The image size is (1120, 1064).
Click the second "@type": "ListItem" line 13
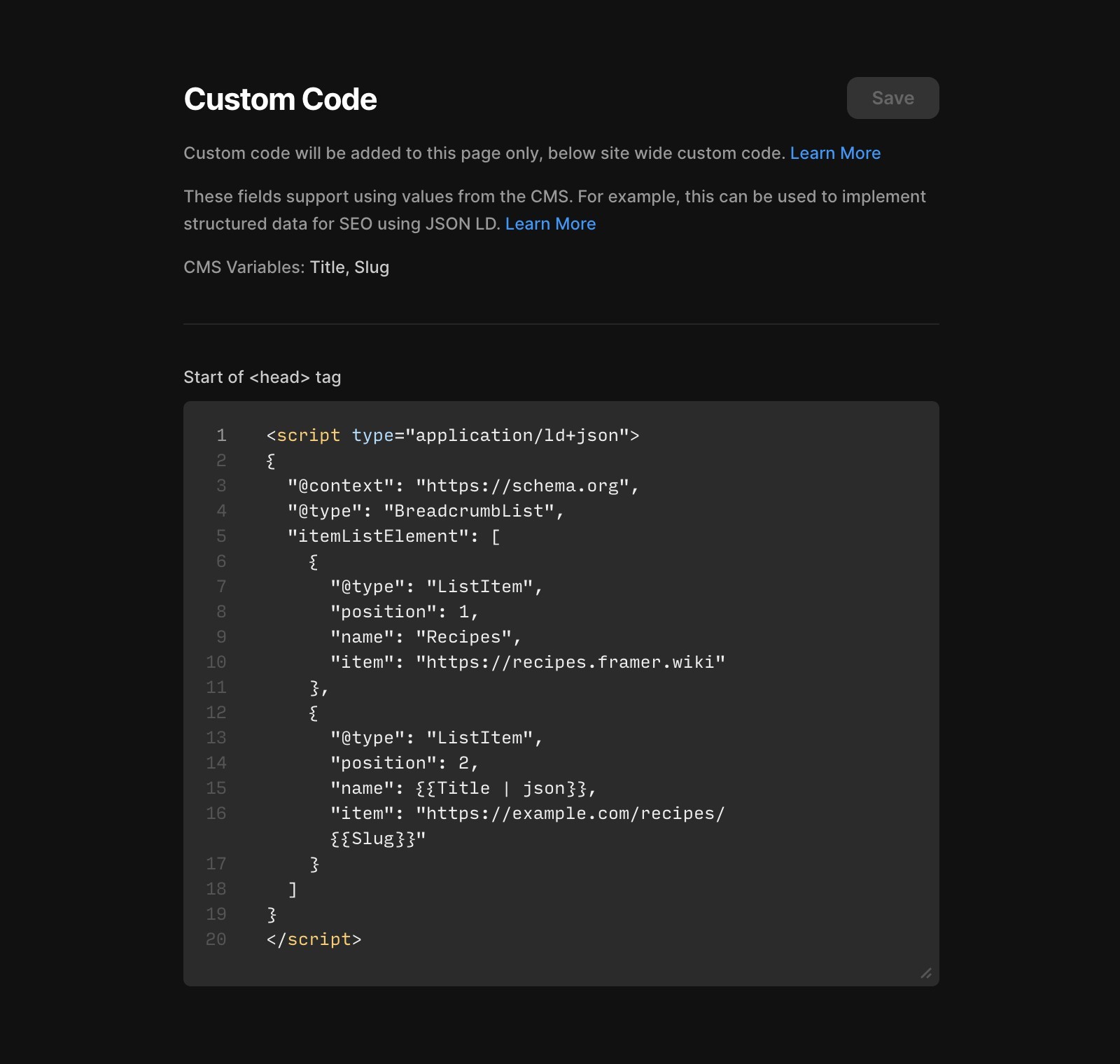[x=437, y=738]
